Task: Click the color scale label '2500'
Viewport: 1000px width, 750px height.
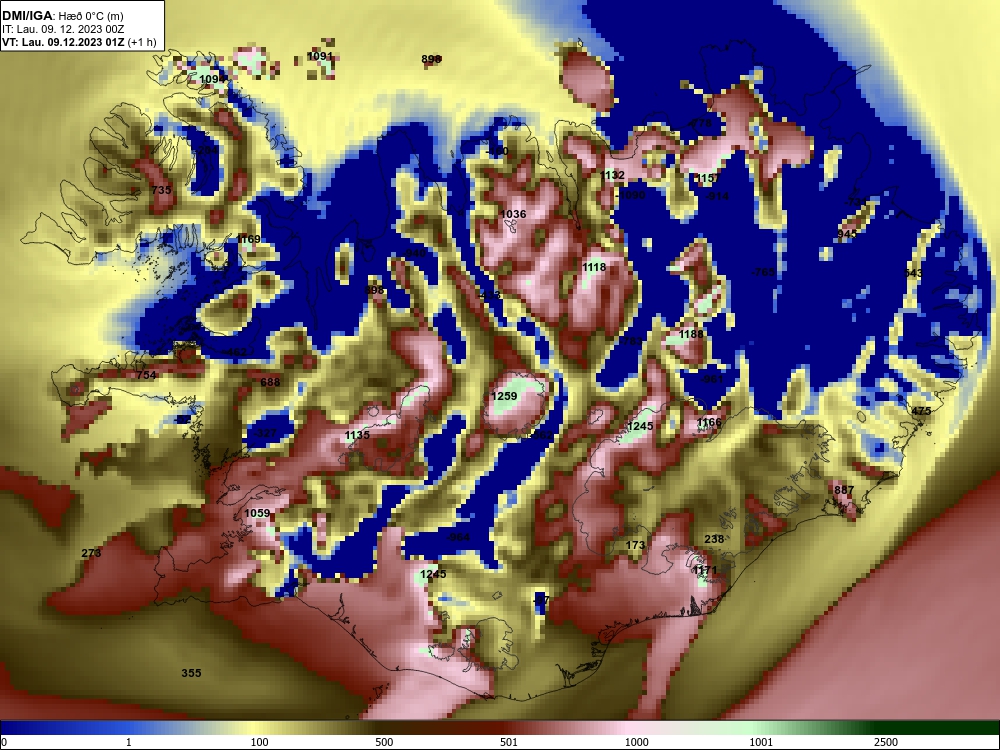Action: pyautogui.click(x=886, y=742)
